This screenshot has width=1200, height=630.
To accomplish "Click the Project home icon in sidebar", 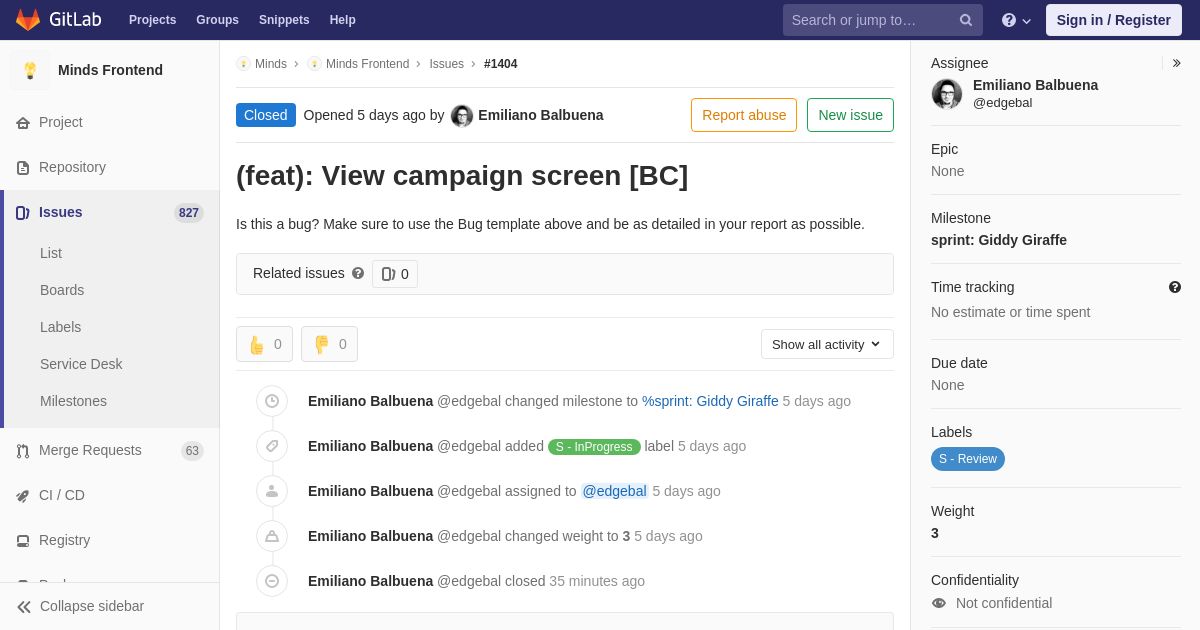I will [x=22, y=123].
